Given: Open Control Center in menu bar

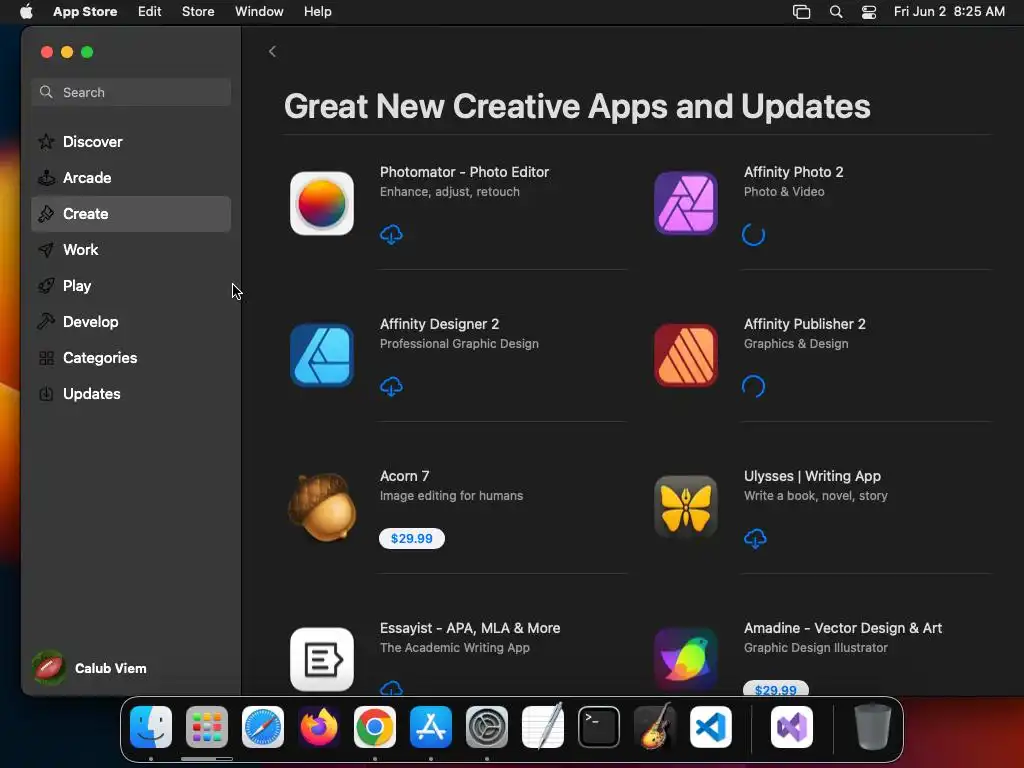Looking at the screenshot, I should [869, 12].
